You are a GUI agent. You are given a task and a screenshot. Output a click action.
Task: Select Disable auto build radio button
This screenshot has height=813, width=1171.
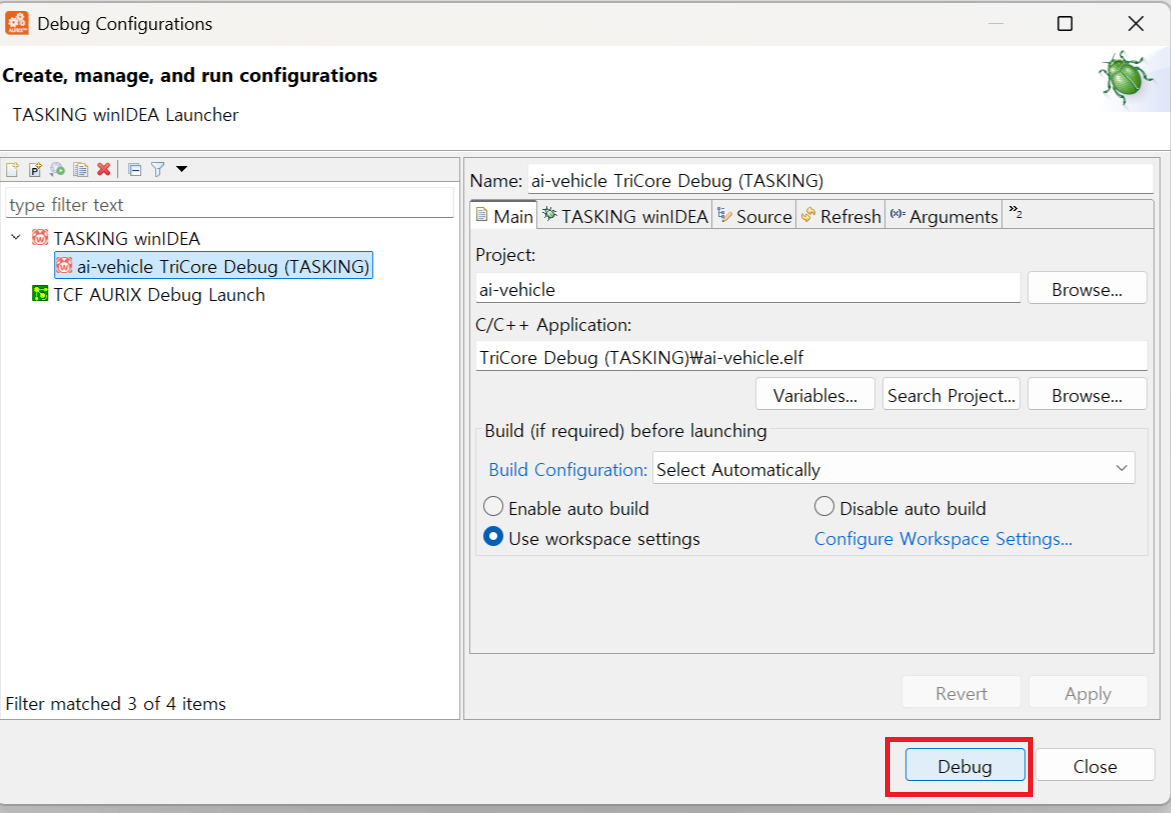pyautogui.click(x=824, y=507)
